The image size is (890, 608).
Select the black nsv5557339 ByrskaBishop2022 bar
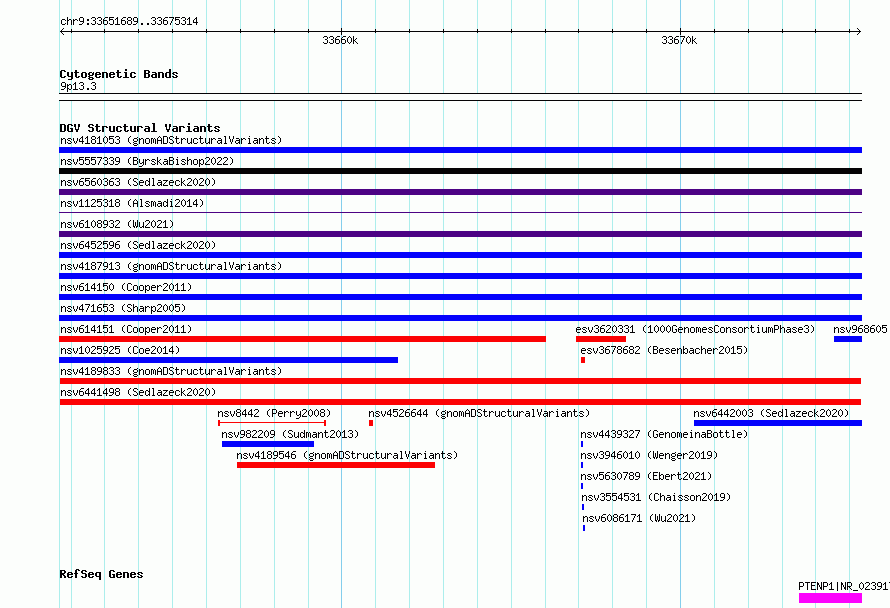pos(460,171)
